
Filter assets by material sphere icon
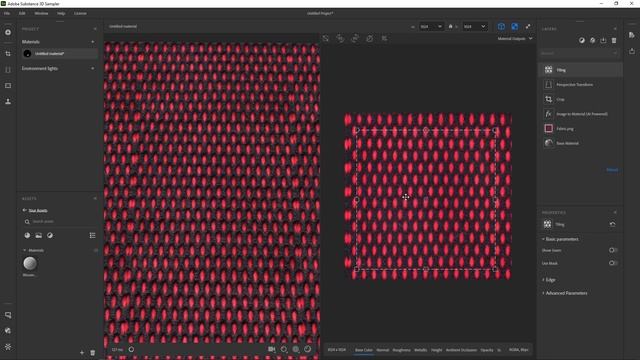(x=27, y=236)
